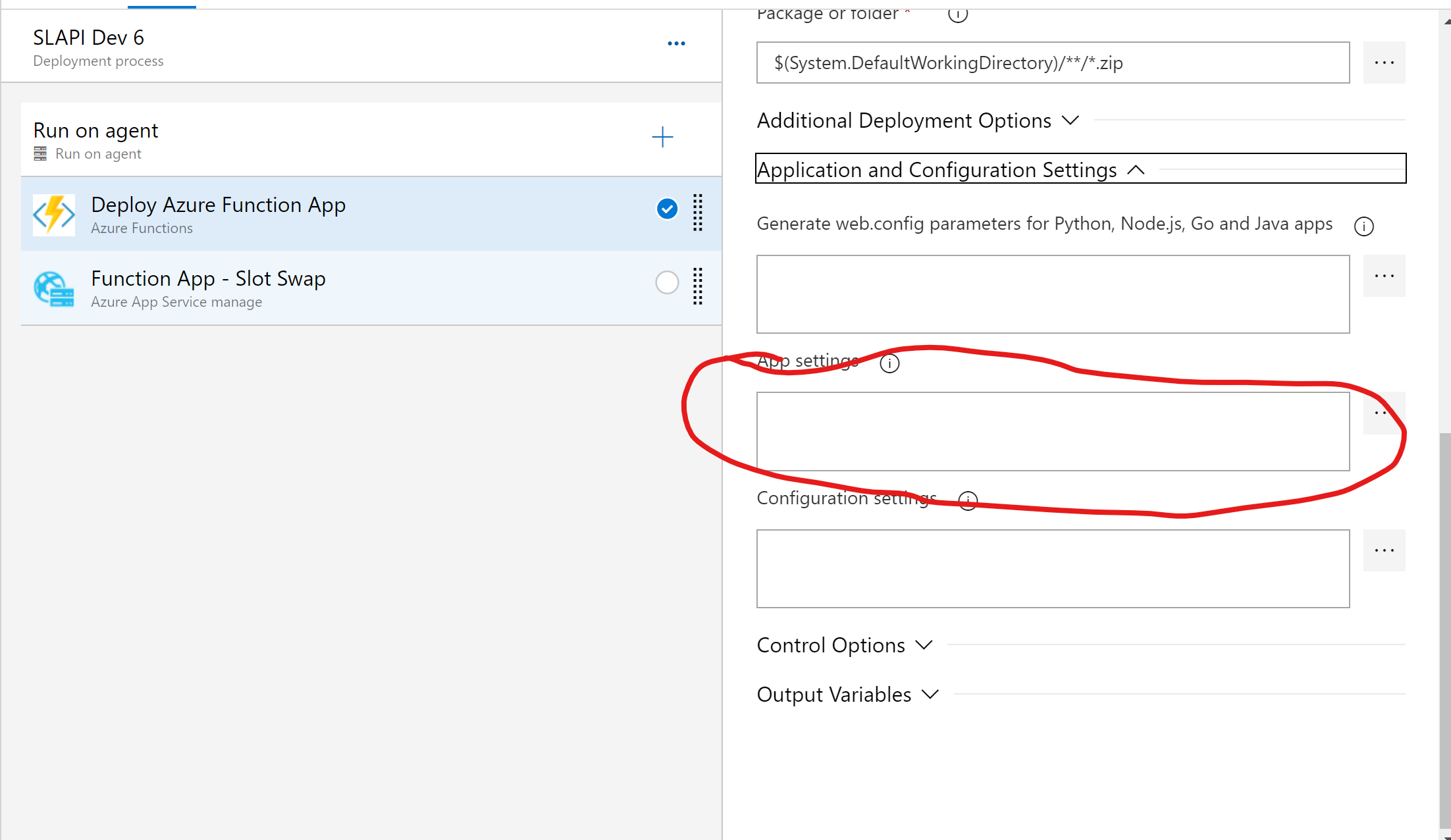Click the web.config parameters text box
Image resolution: width=1451 pixels, height=840 pixels.
(1053, 294)
